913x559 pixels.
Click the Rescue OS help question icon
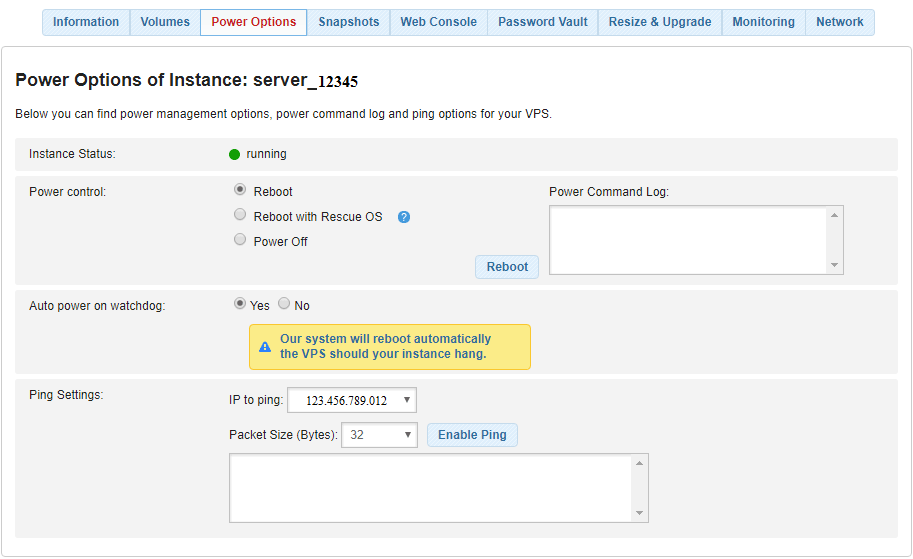404,217
